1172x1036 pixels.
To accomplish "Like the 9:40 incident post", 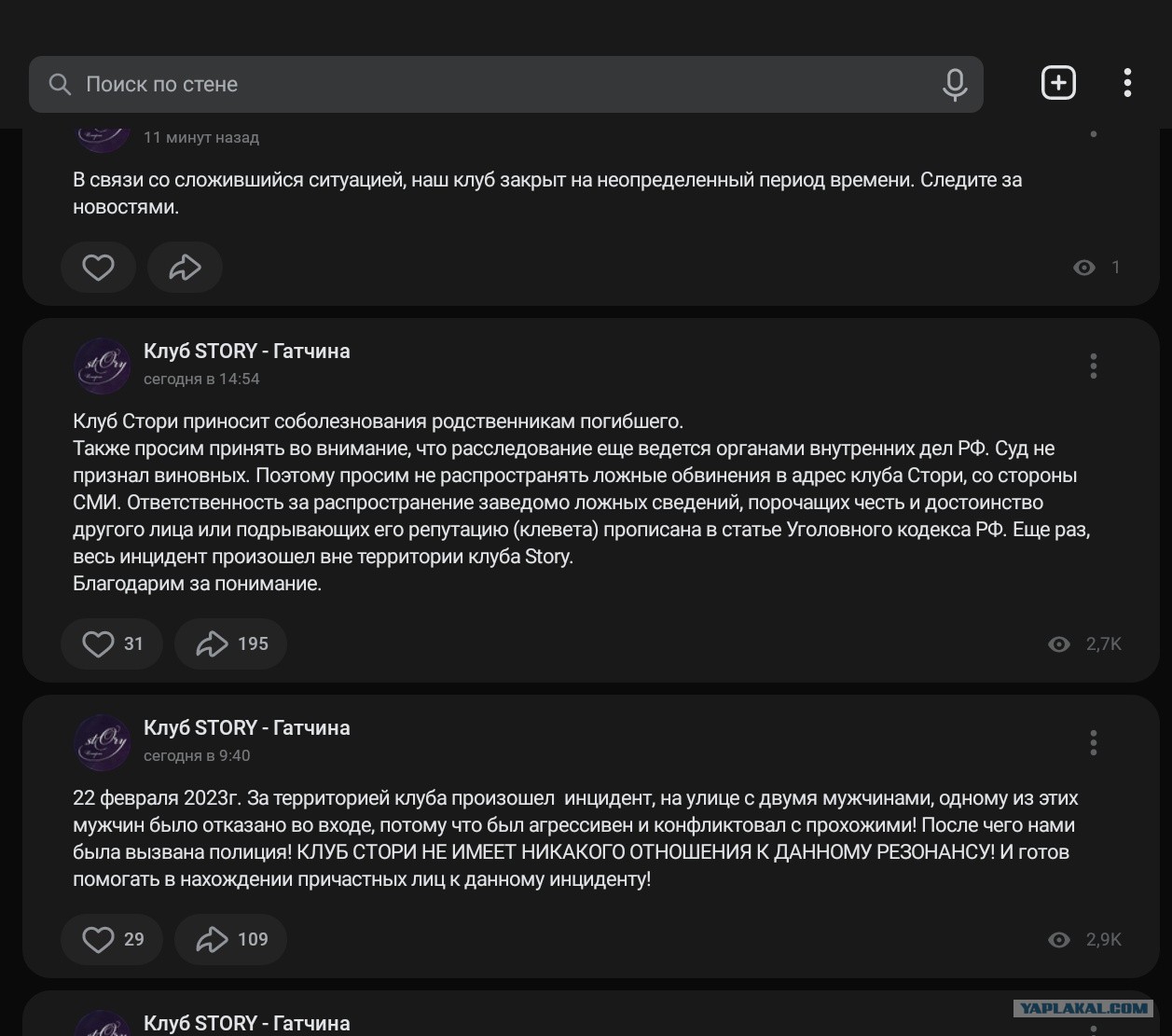I will (x=112, y=939).
